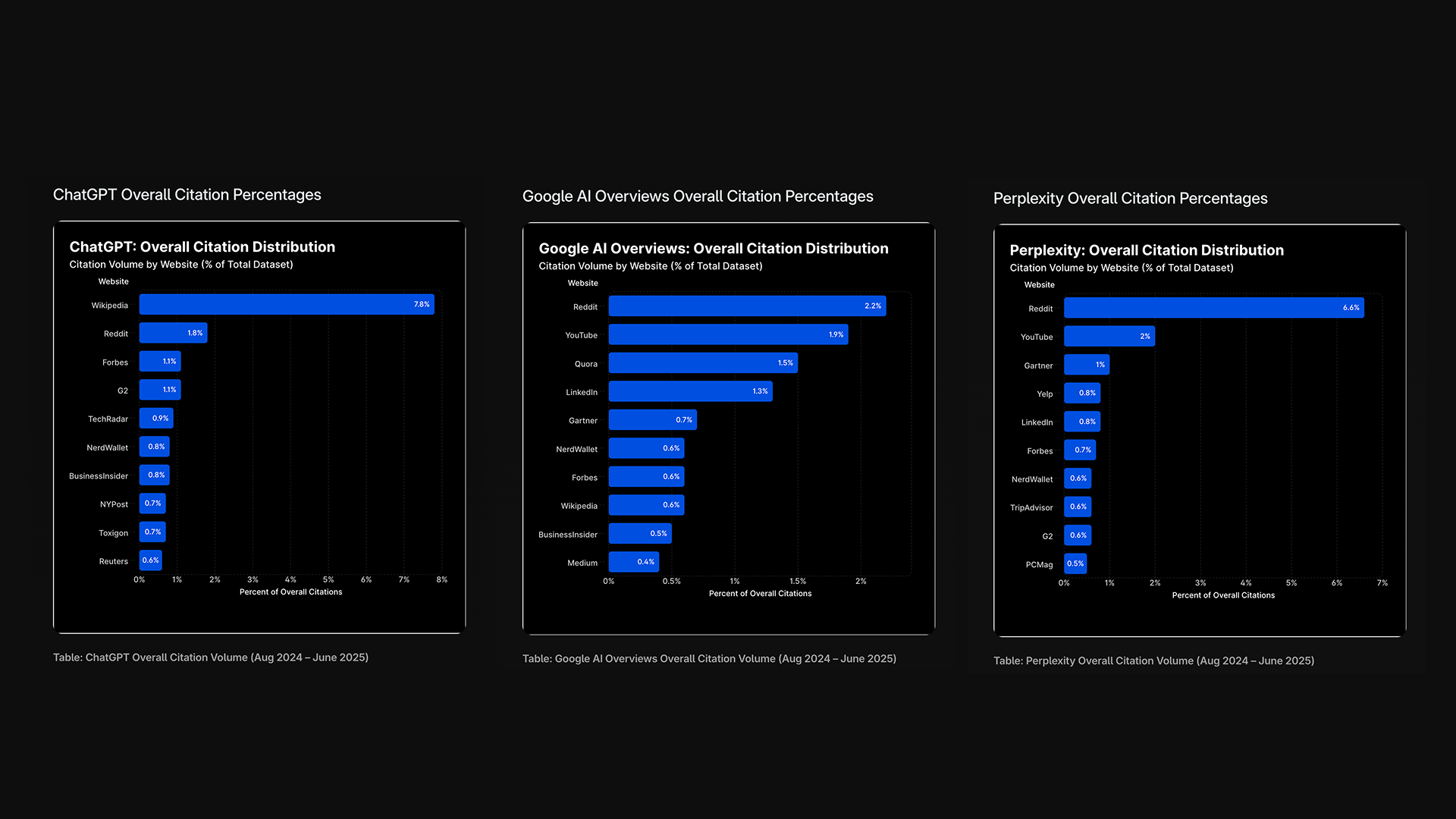Click the "NYPost" row label
This screenshot has height=819, width=1456.
pyautogui.click(x=114, y=505)
